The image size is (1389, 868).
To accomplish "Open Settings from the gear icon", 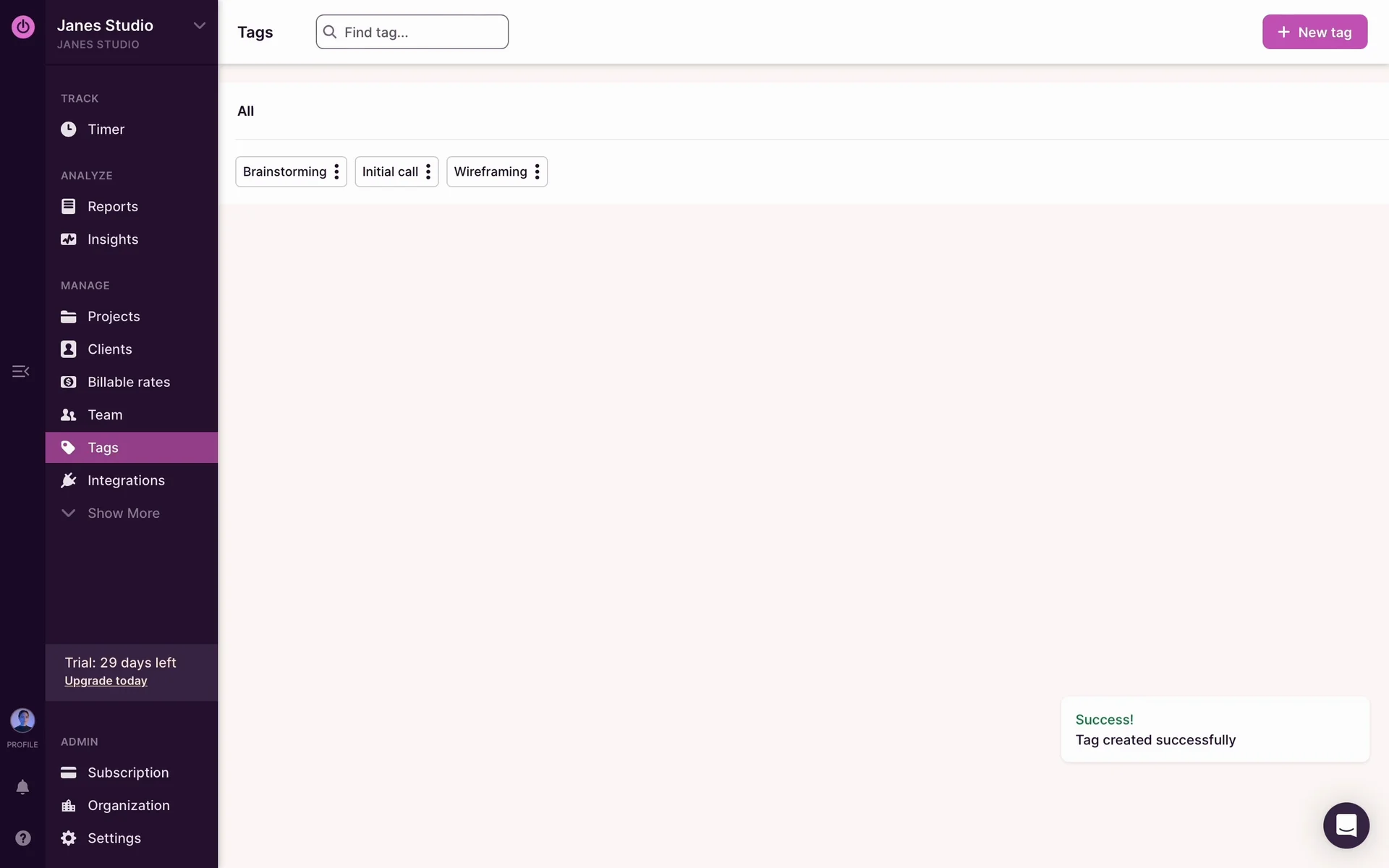I will pos(69,838).
